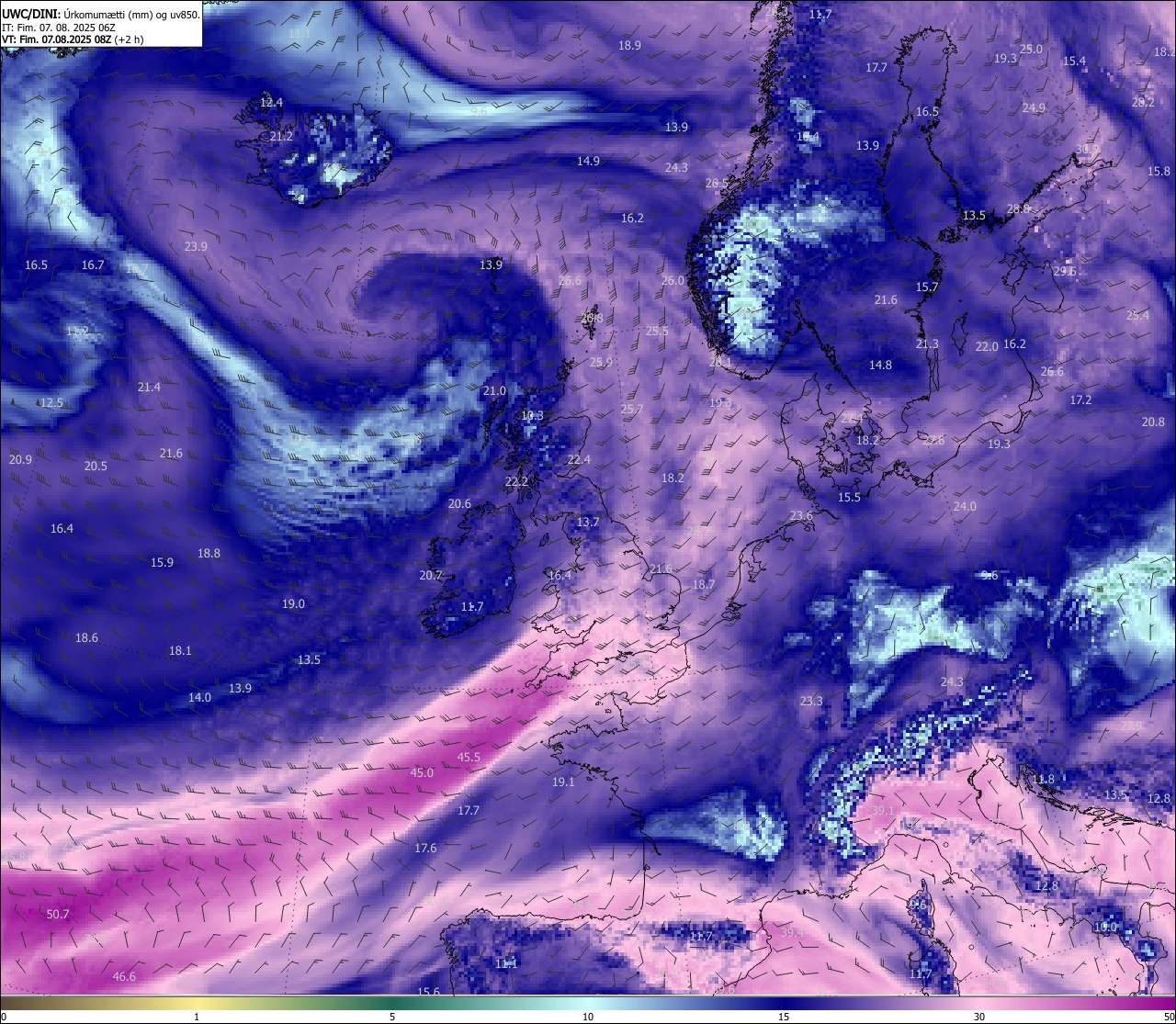Screen dimensions: 1176x1024
Task: Click the 22.2 value label
Action: [517, 482]
